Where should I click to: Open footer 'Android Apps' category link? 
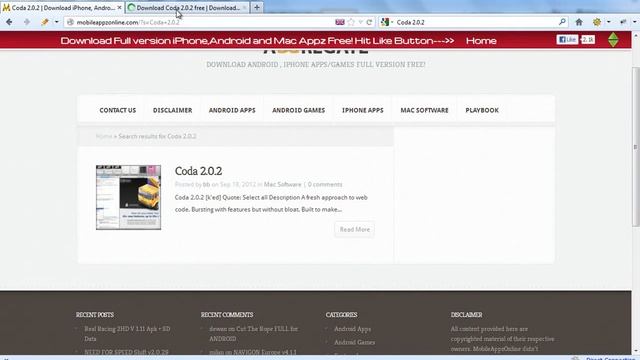click(352, 329)
